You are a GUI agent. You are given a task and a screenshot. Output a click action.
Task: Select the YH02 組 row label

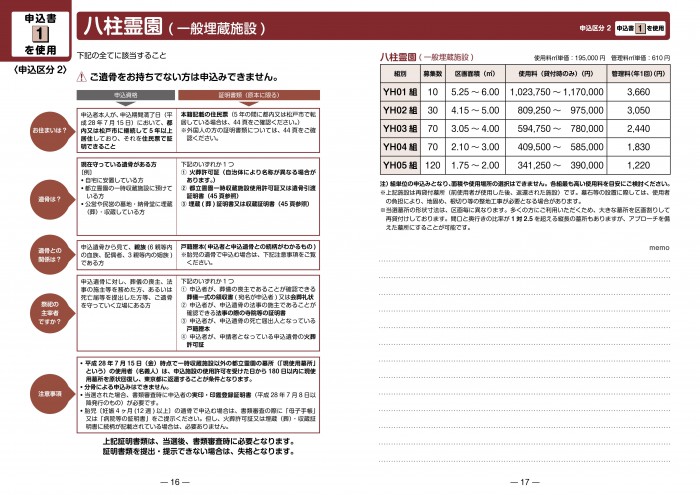click(x=400, y=110)
